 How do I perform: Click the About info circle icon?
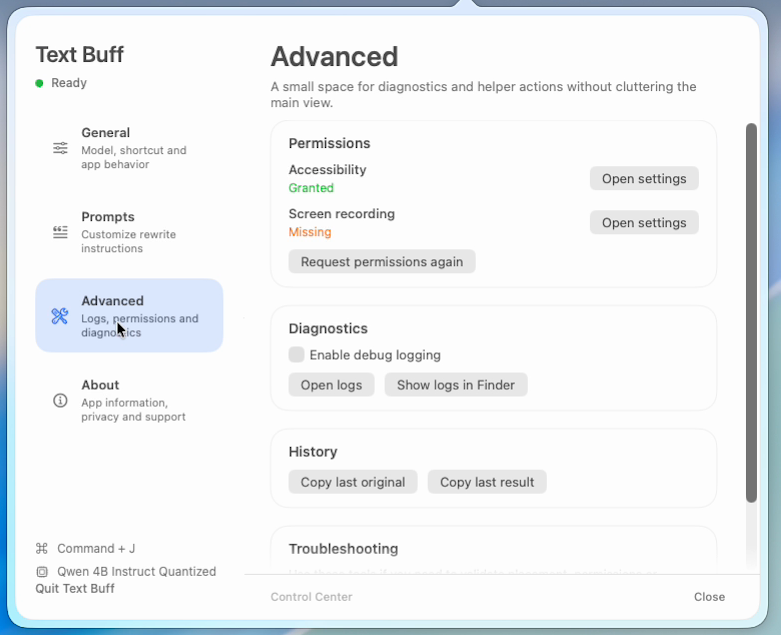60,400
